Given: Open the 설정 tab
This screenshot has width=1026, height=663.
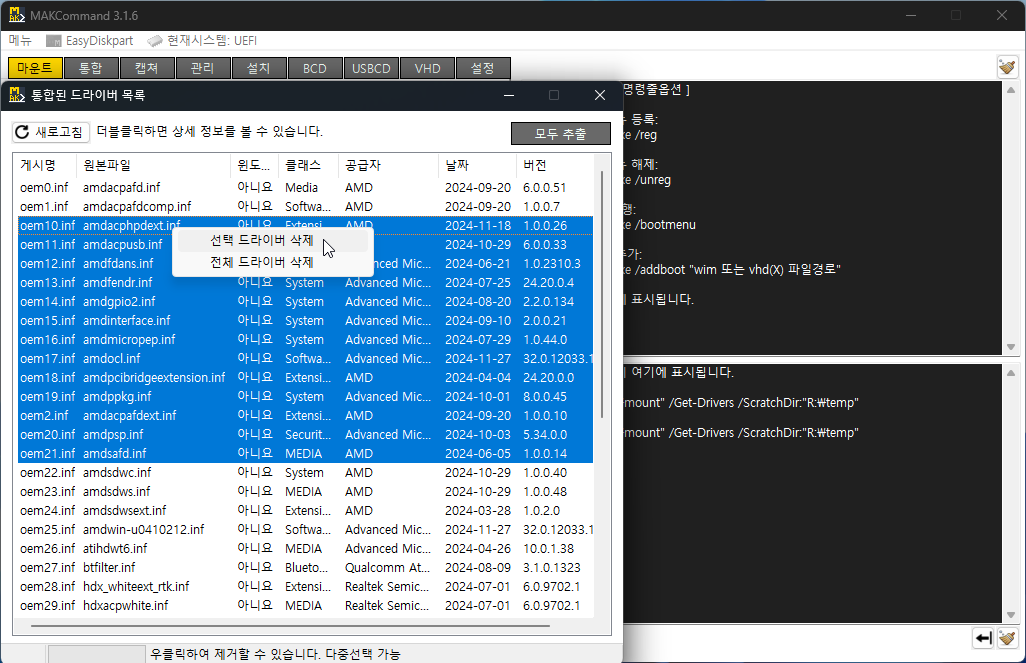Looking at the screenshot, I should pyautogui.click(x=483, y=68).
